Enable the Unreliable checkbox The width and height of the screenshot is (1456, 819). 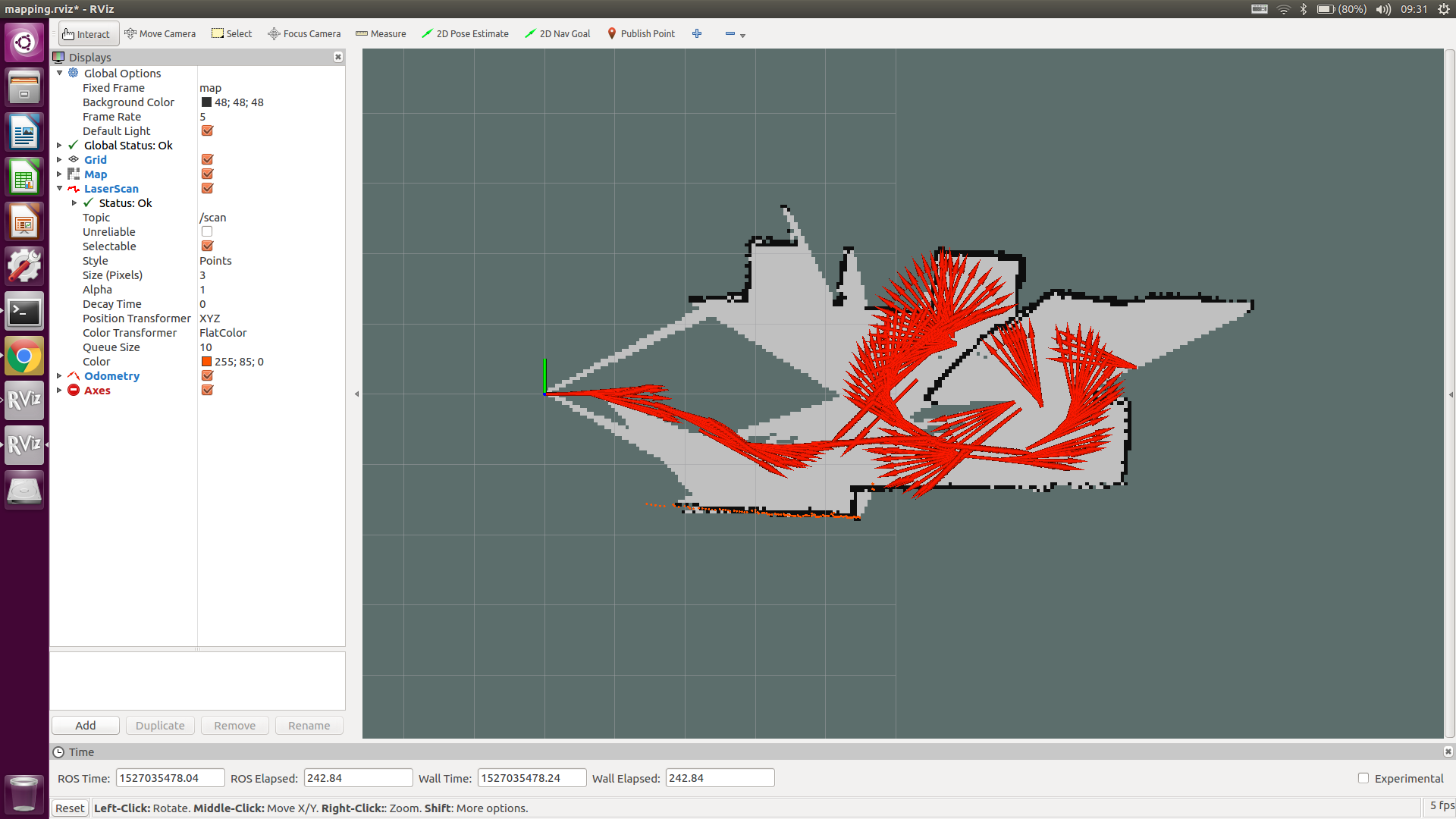[x=207, y=231]
